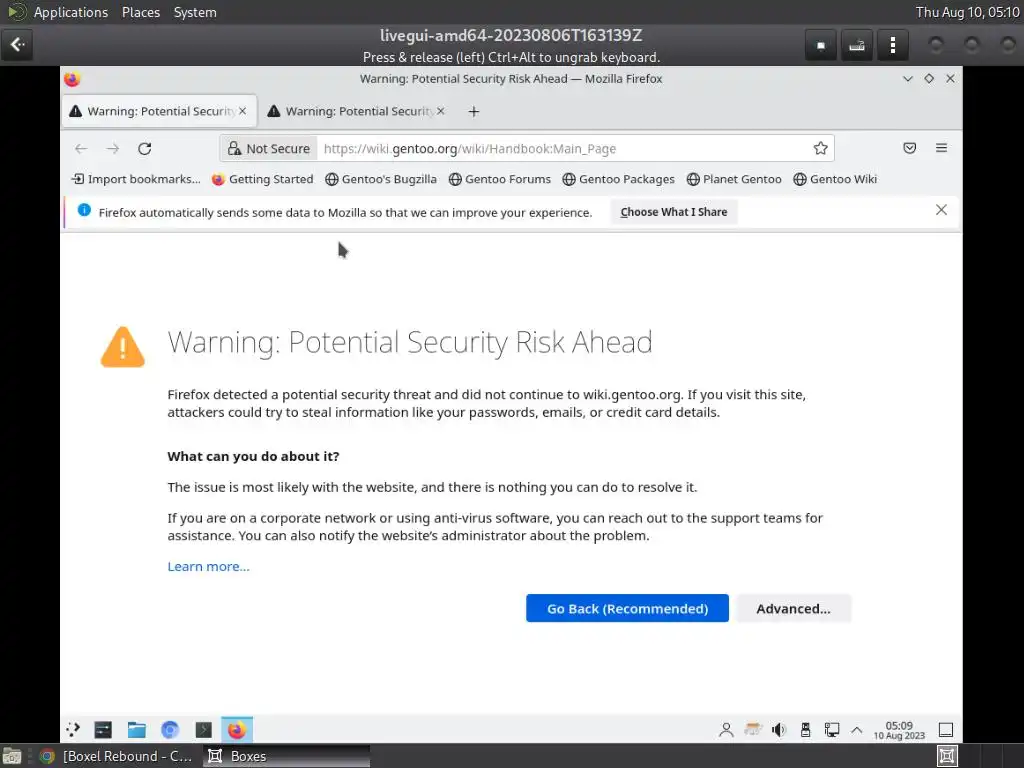
Task: Click the Choose What I Share button
Action: coord(673,212)
